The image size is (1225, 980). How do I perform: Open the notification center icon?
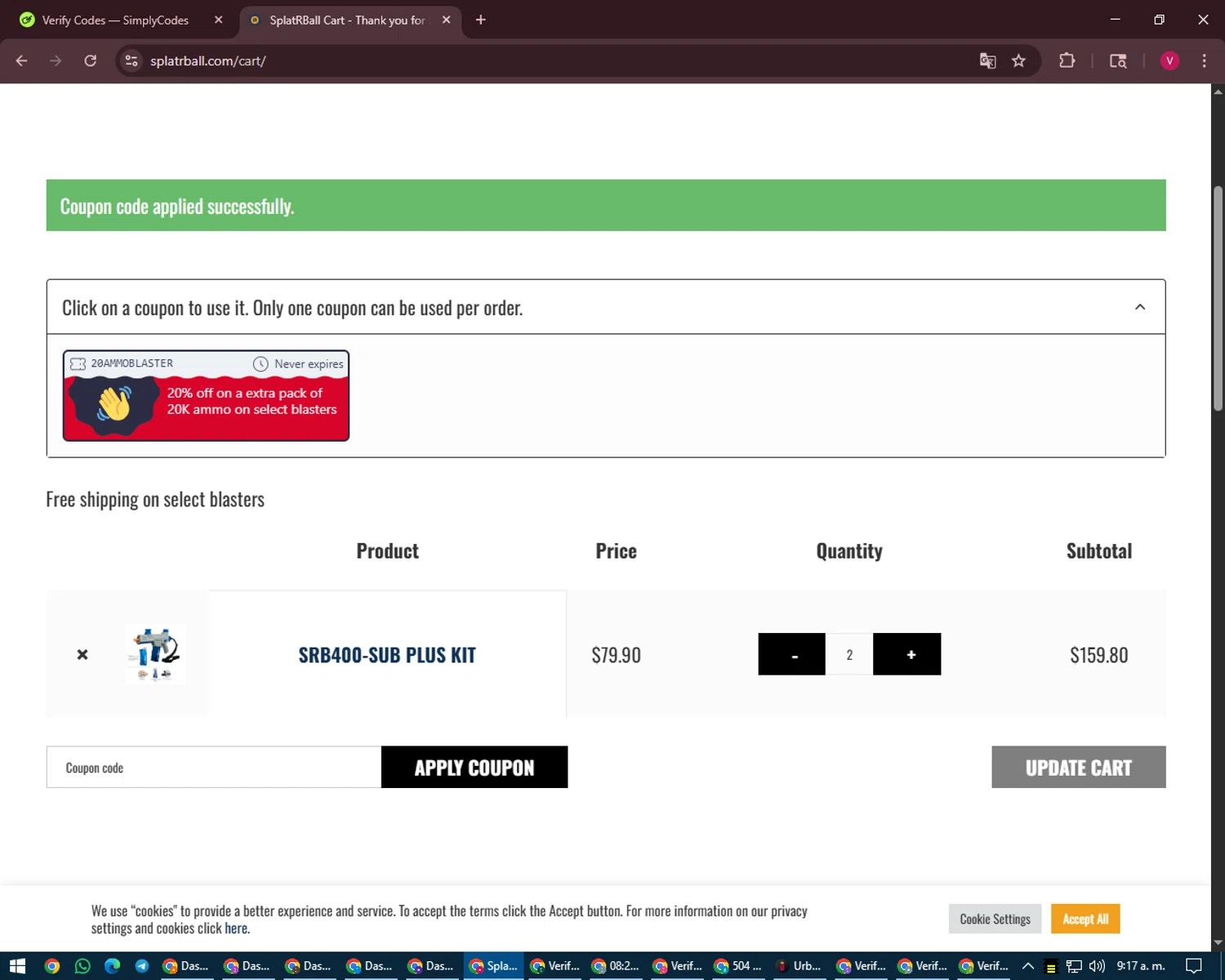coord(1193,966)
